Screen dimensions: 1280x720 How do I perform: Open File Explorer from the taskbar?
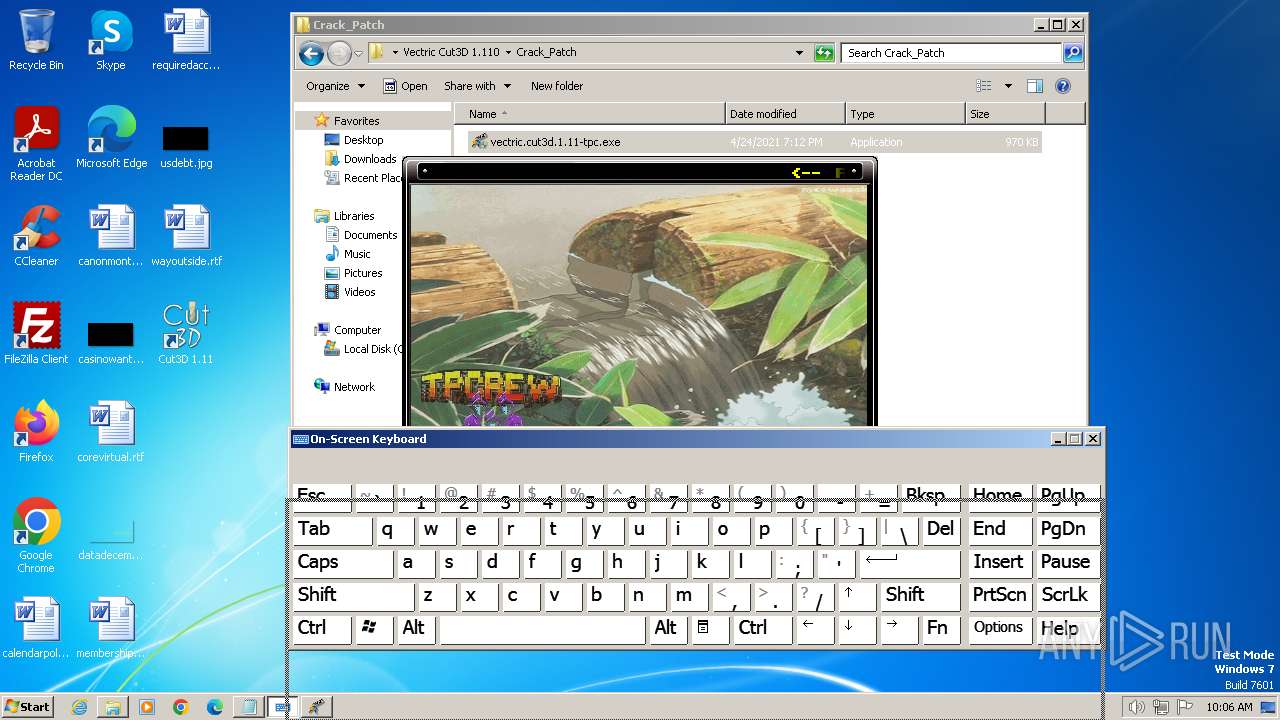pyautogui.click(x=113, y=707)
